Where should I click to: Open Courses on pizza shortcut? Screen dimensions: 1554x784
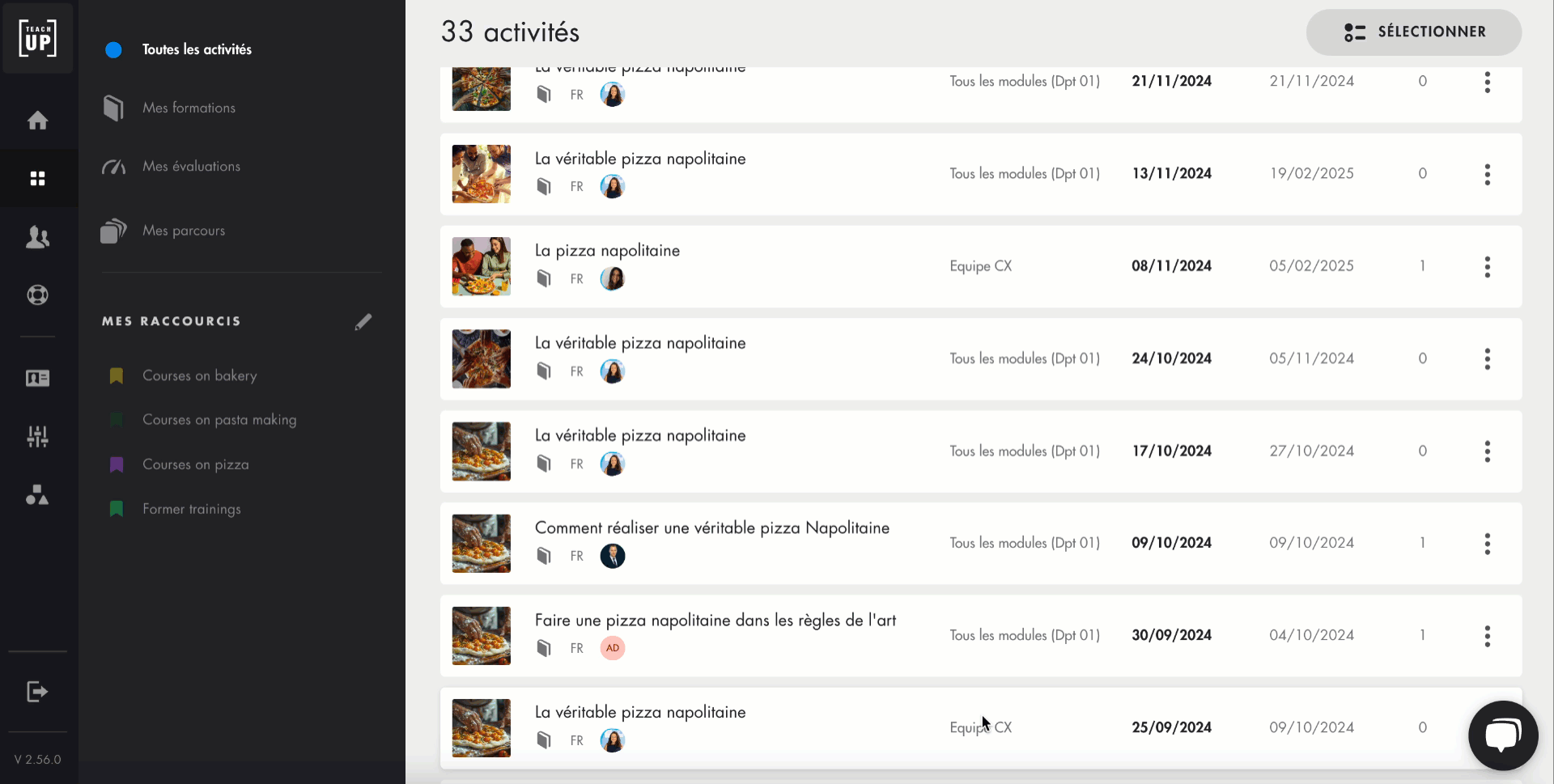(196, 464)
